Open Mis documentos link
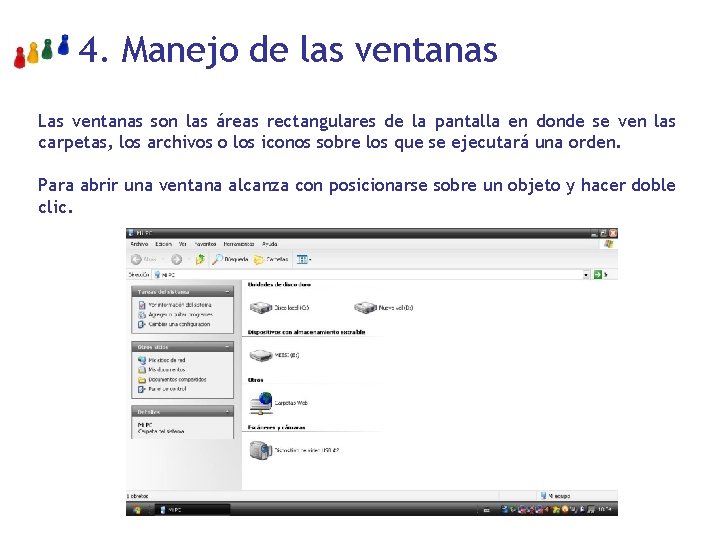 tap(167, 370)
